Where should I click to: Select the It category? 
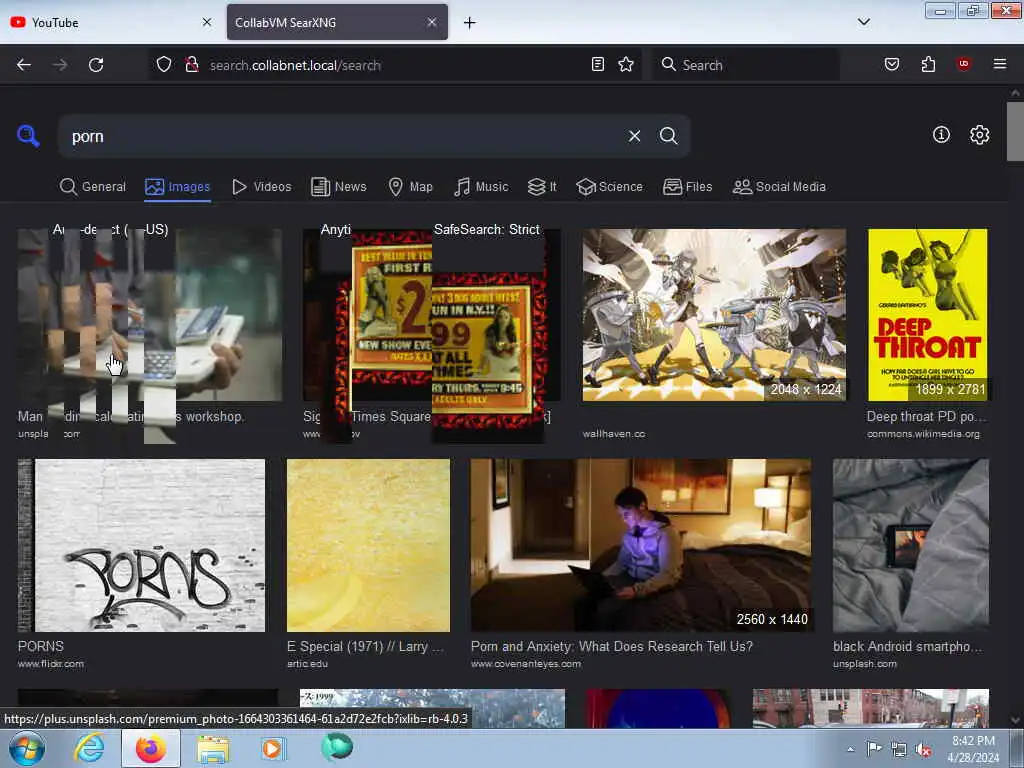point(542,187)
